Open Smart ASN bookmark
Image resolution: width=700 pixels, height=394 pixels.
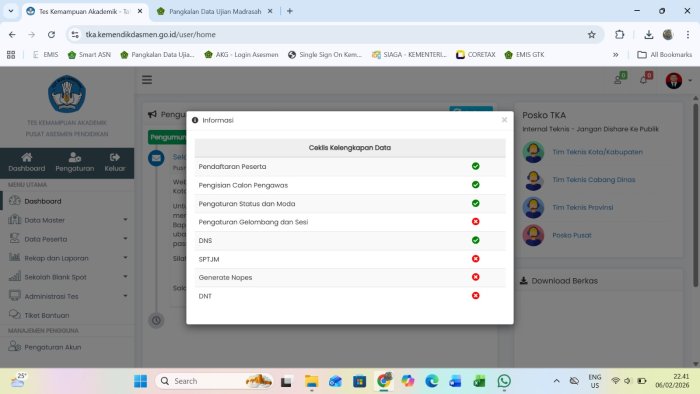coord(89,54)
